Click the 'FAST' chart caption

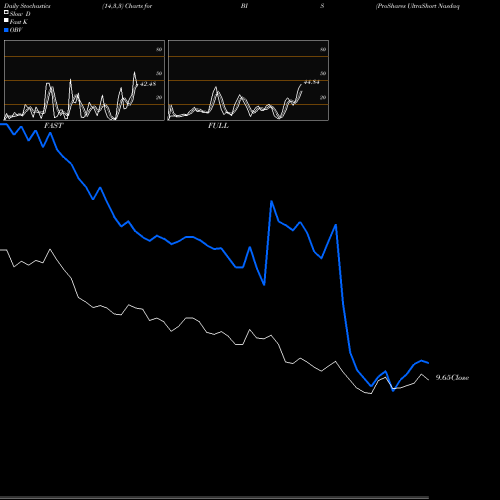53,126
